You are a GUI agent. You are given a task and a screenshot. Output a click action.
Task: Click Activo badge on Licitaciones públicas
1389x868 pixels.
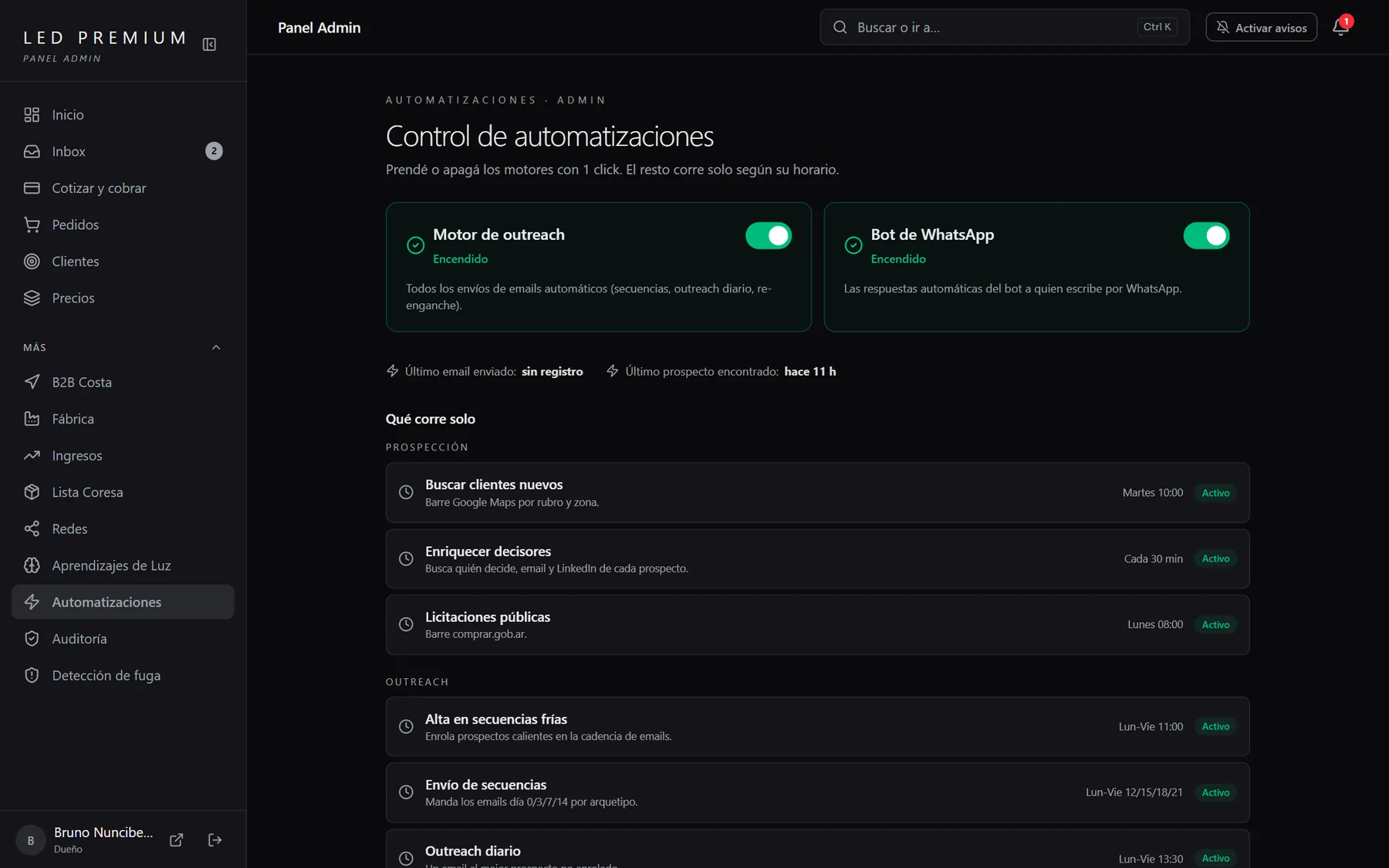(1215, 625)
